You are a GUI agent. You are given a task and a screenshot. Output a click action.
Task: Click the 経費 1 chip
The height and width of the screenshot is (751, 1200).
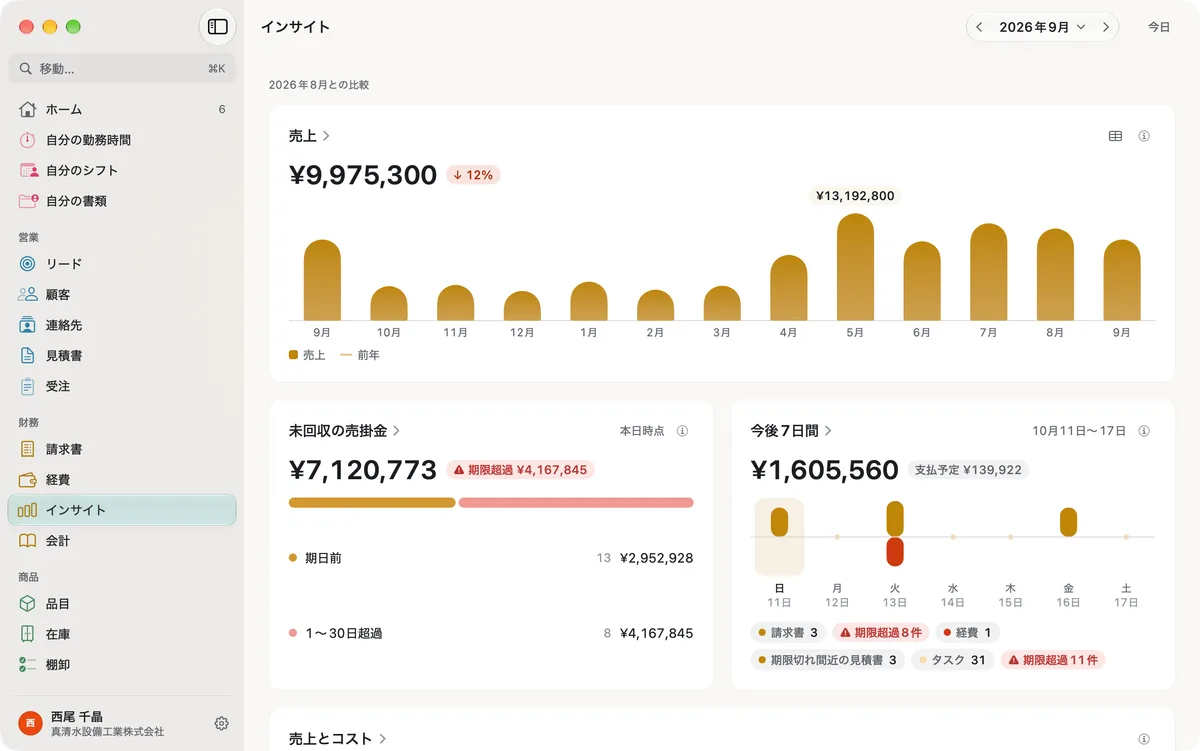pos(968,633)
